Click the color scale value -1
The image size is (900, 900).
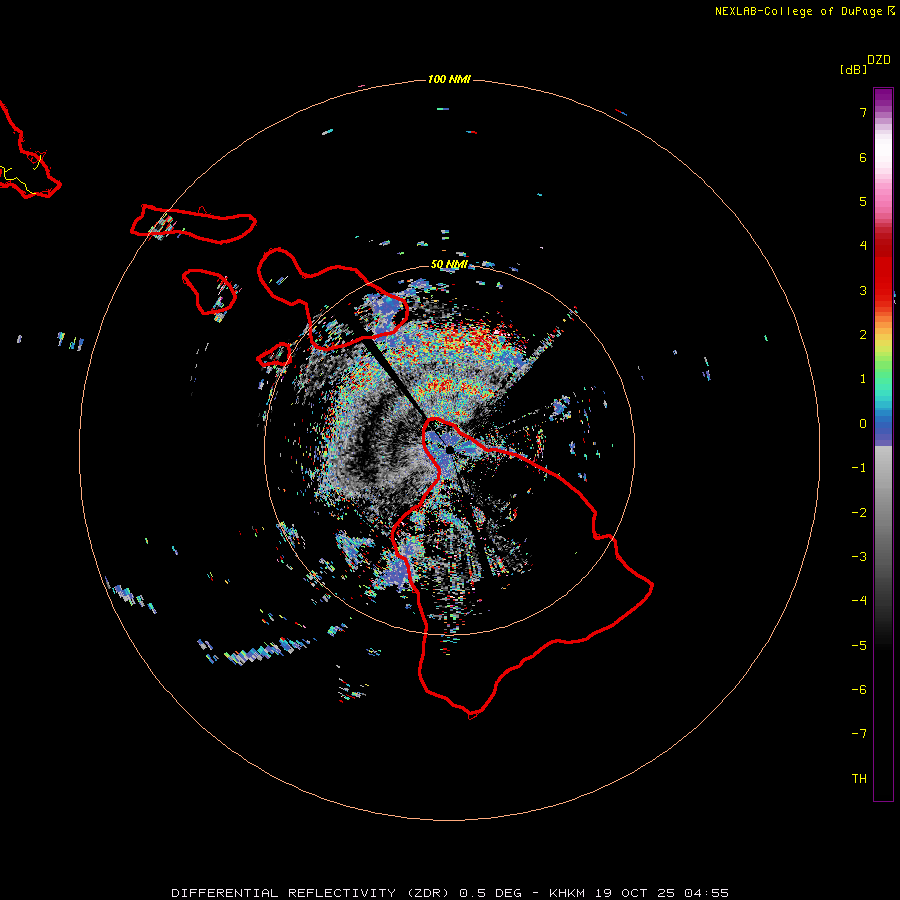coord(859,468)
